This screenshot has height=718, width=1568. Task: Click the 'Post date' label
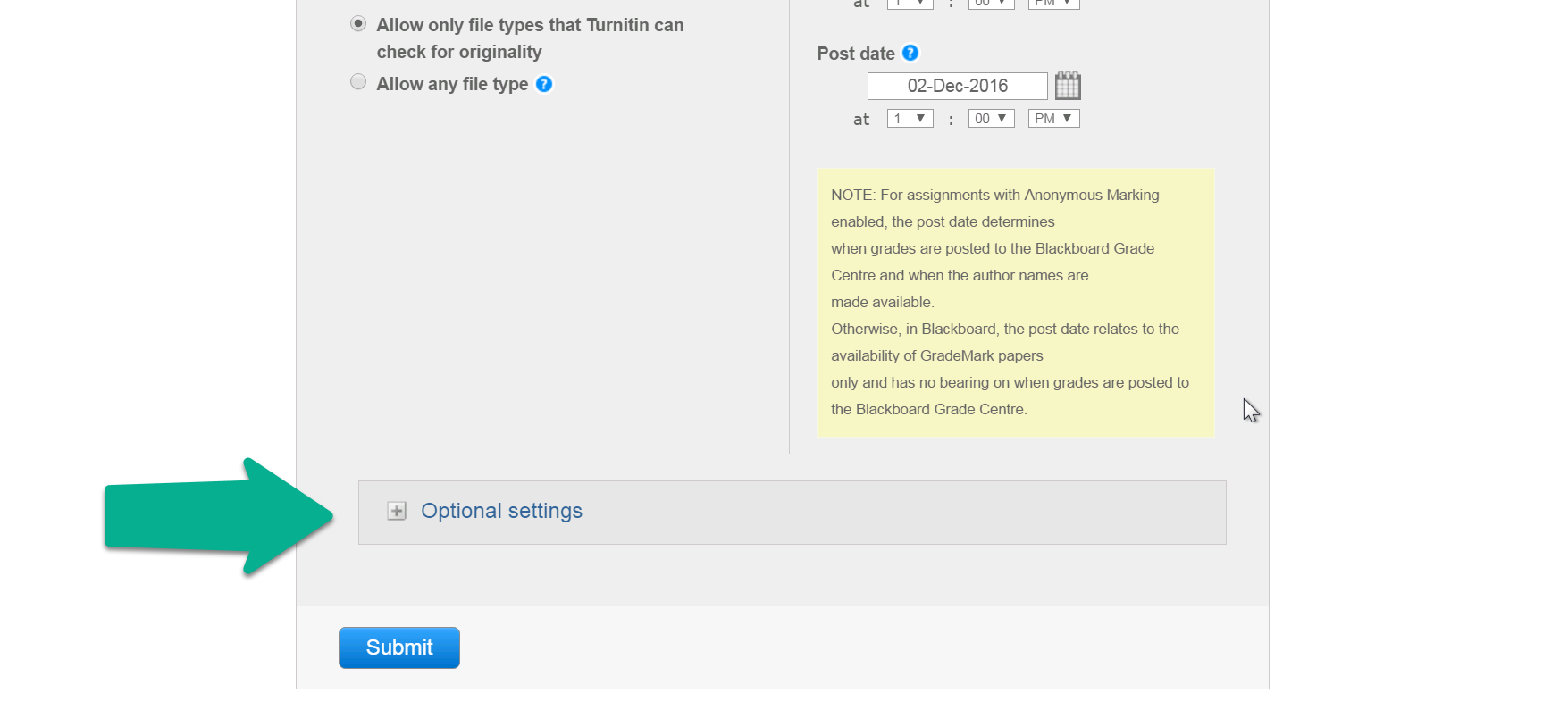coord(856,54)
